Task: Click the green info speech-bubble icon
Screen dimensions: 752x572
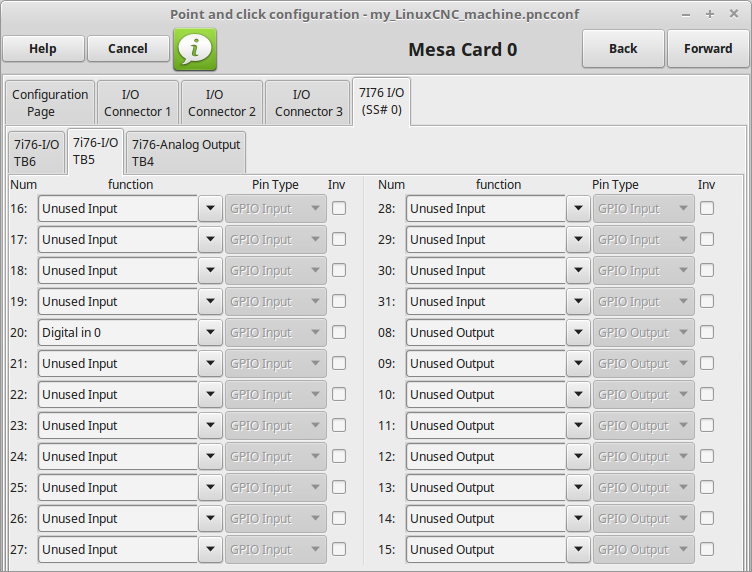Action: pyautogui.click(x=195, y=49)
